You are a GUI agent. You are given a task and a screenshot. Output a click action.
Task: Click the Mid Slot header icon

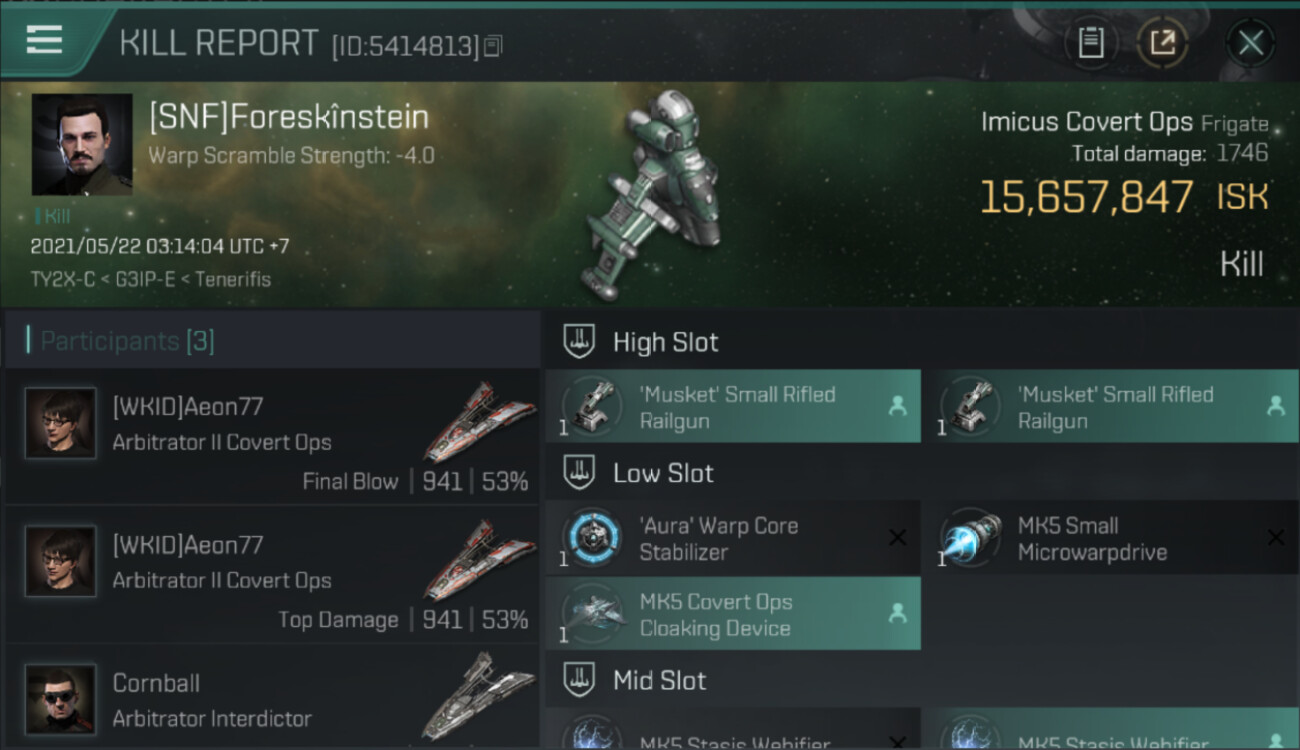click(x=580, y=681)
